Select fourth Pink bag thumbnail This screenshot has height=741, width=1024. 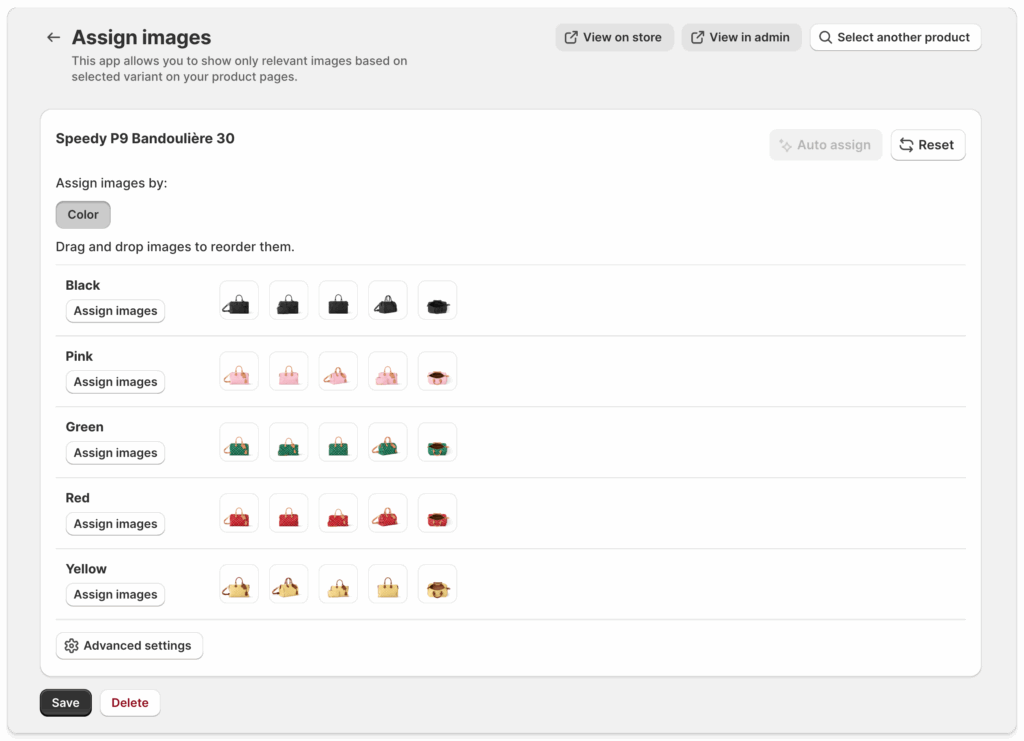click(x=388, y=371)
